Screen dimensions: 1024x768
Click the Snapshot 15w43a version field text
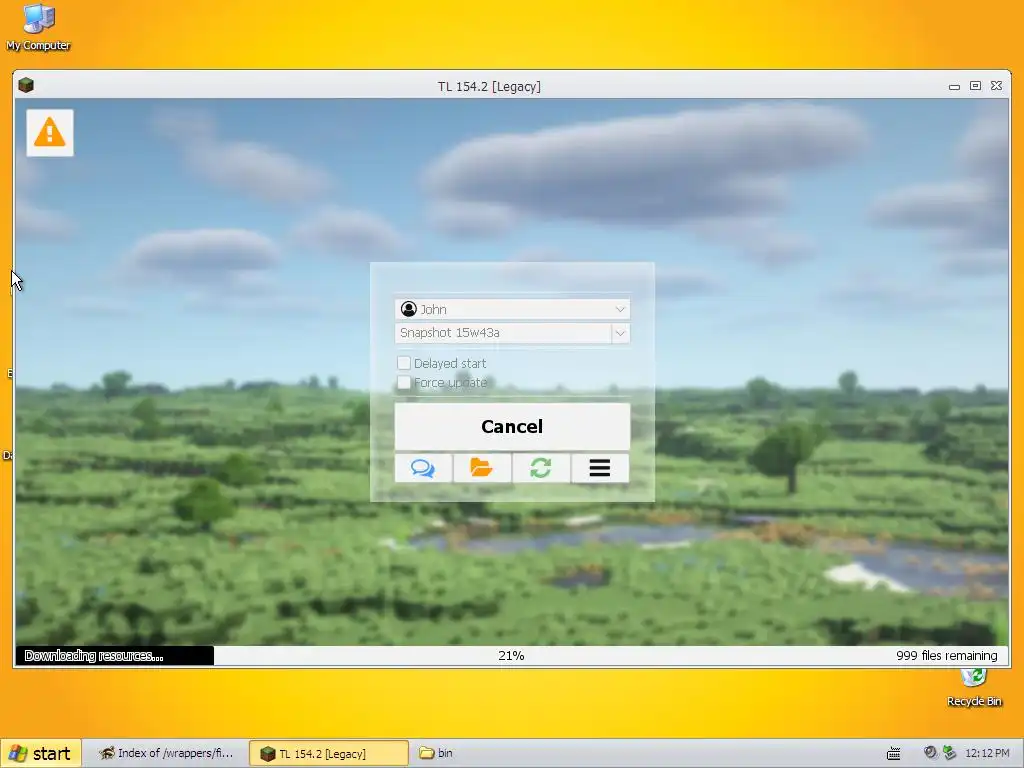tap(450, 333)
